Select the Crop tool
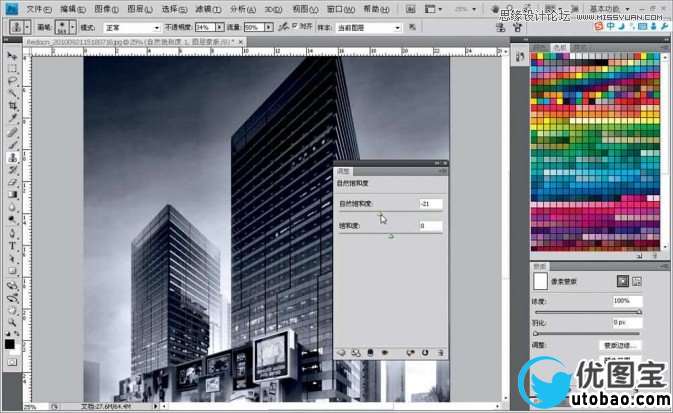 (x=12, y=106)
